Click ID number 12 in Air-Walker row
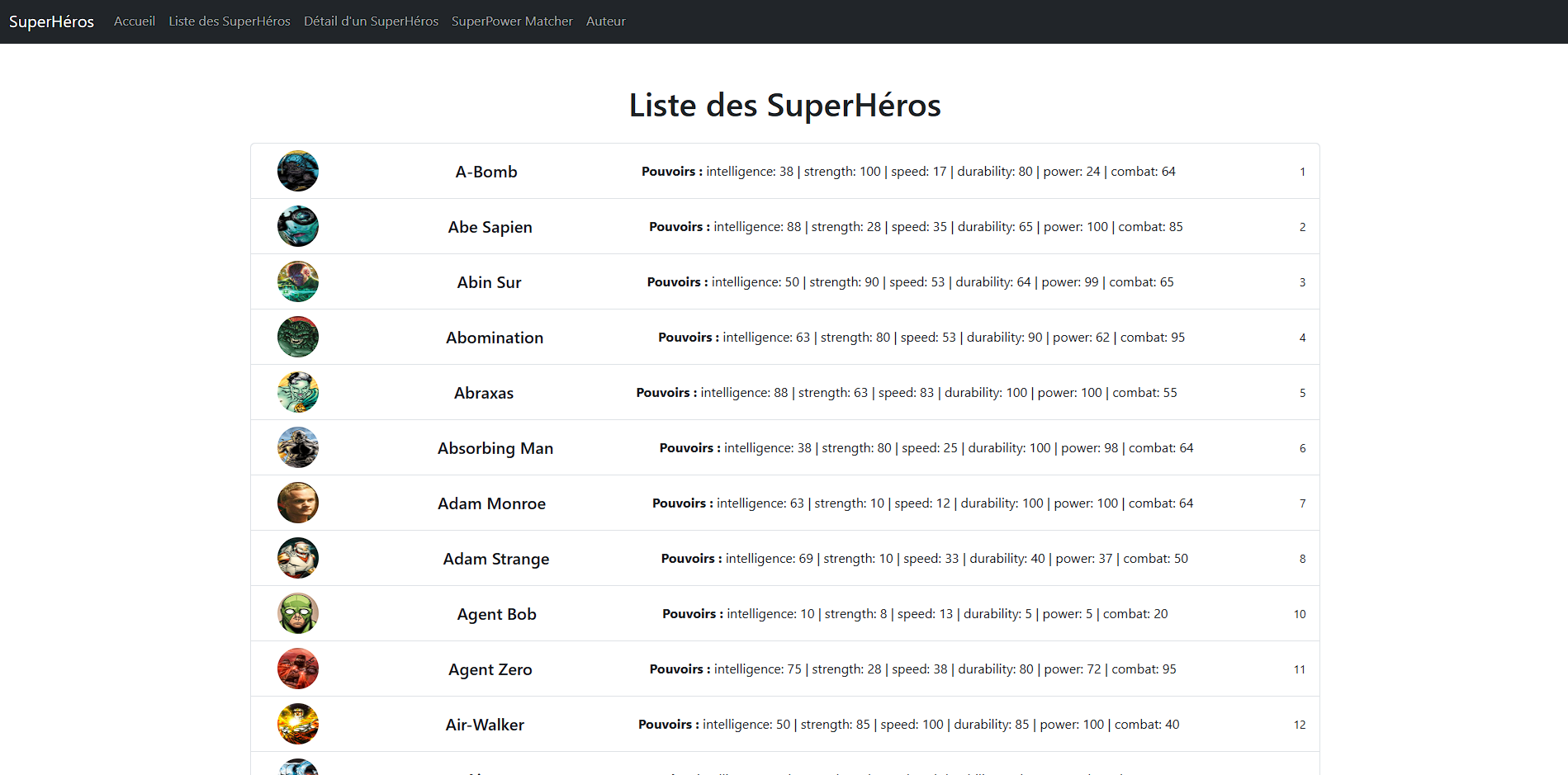Viewport: 1568px width, 775px height. click(1299, 725)
